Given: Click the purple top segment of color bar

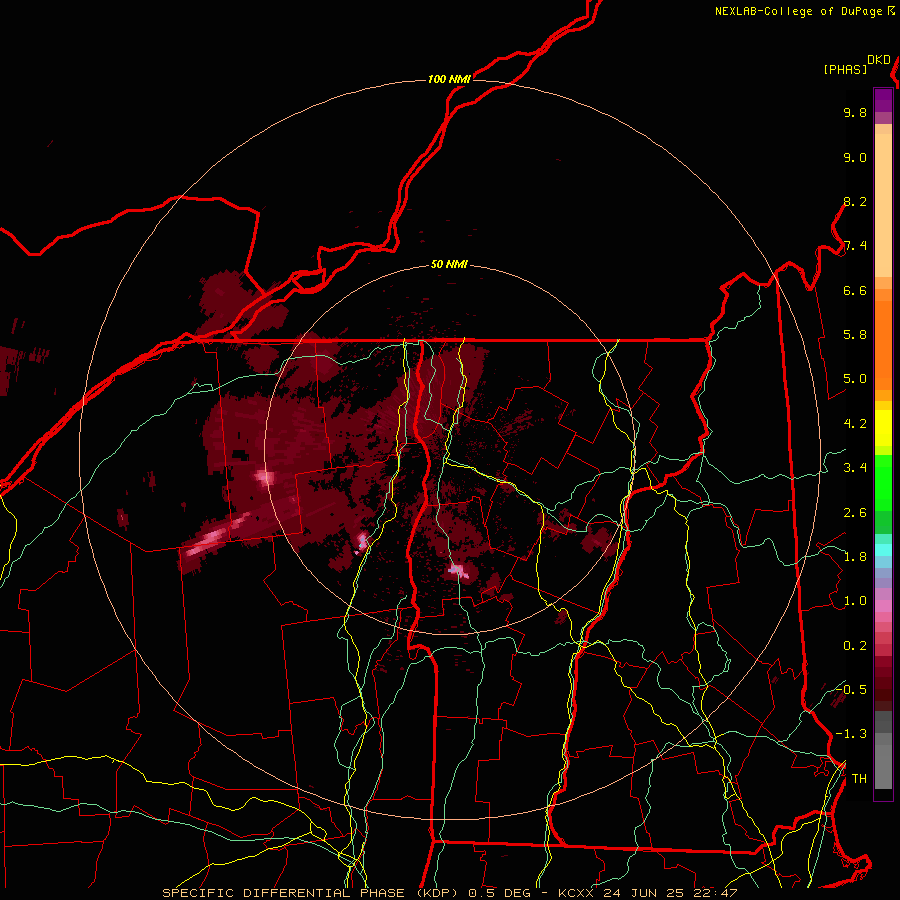Looking at the screenshot, I should (883, 100).
